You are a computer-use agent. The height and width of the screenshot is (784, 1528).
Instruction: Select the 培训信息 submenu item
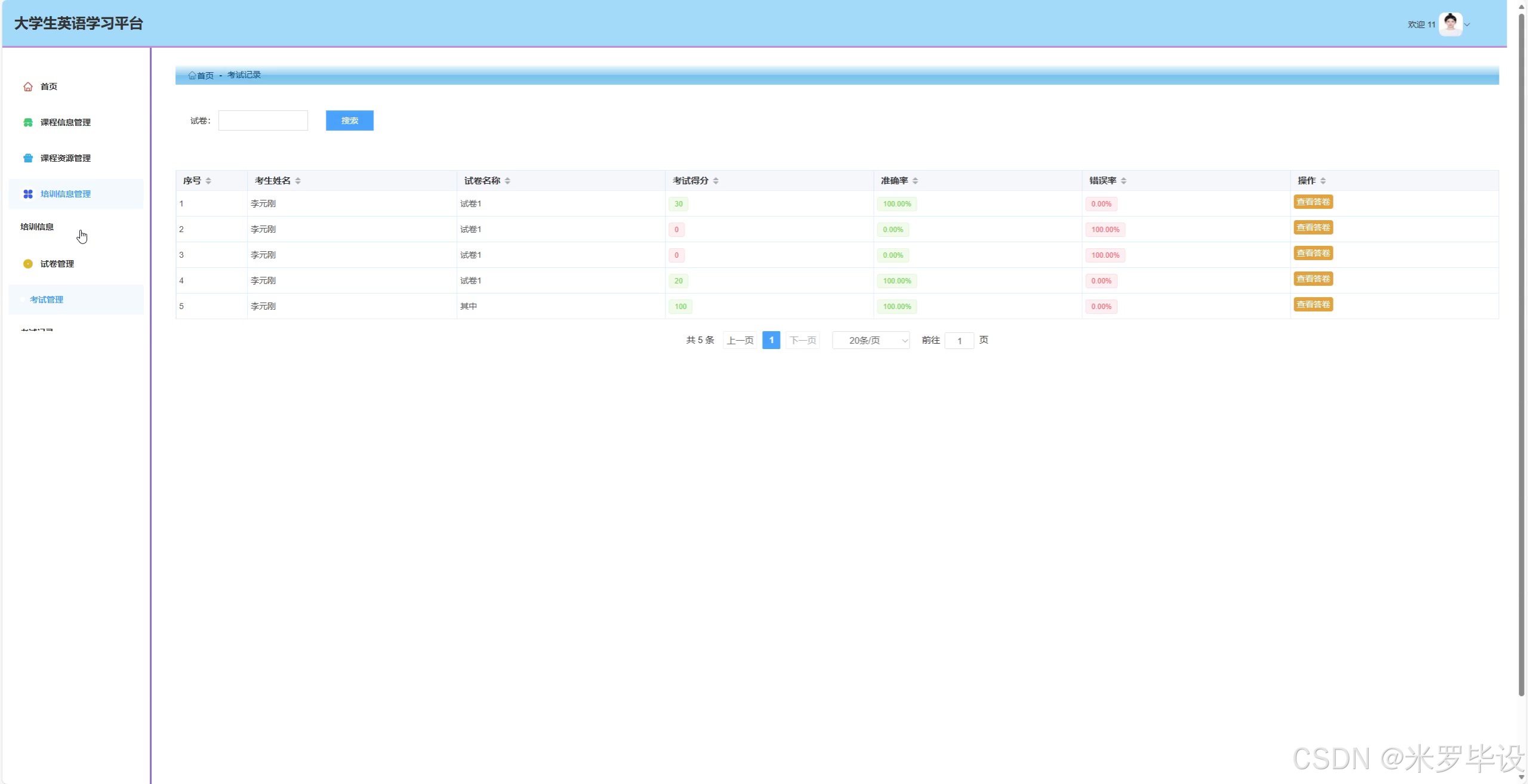coord(37,227)
